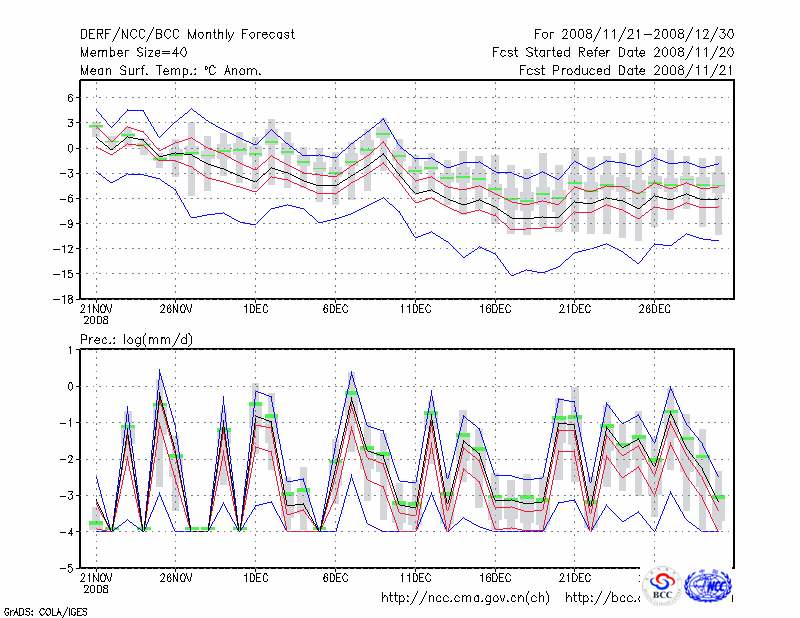Viewport: 800px width, 618px height.
Task: Click 21NOV 2008 on the temperature chart axis
Action: click(96, 314)
